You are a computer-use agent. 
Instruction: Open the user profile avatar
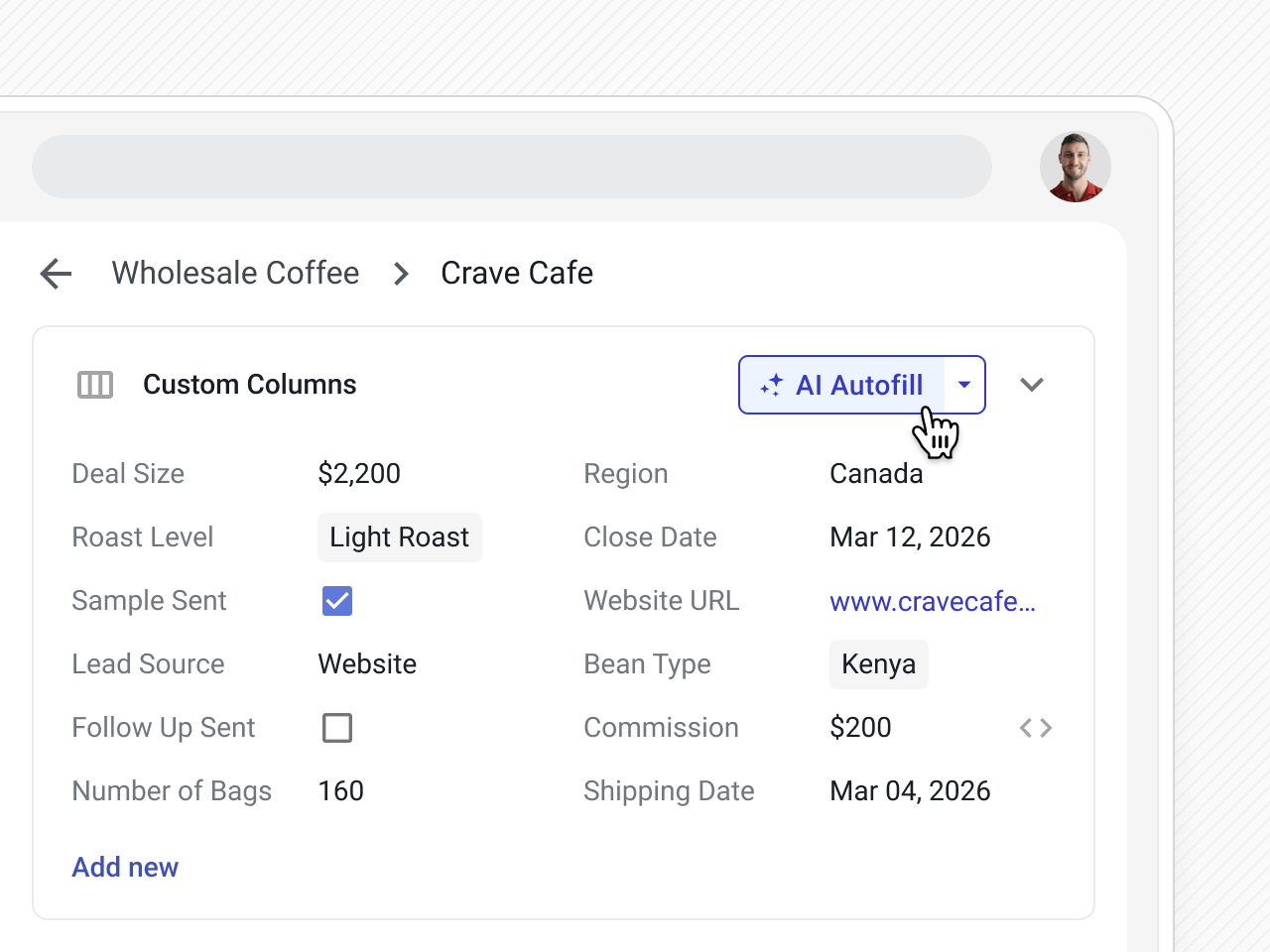pyautogui.click(x=1075, y=168)
